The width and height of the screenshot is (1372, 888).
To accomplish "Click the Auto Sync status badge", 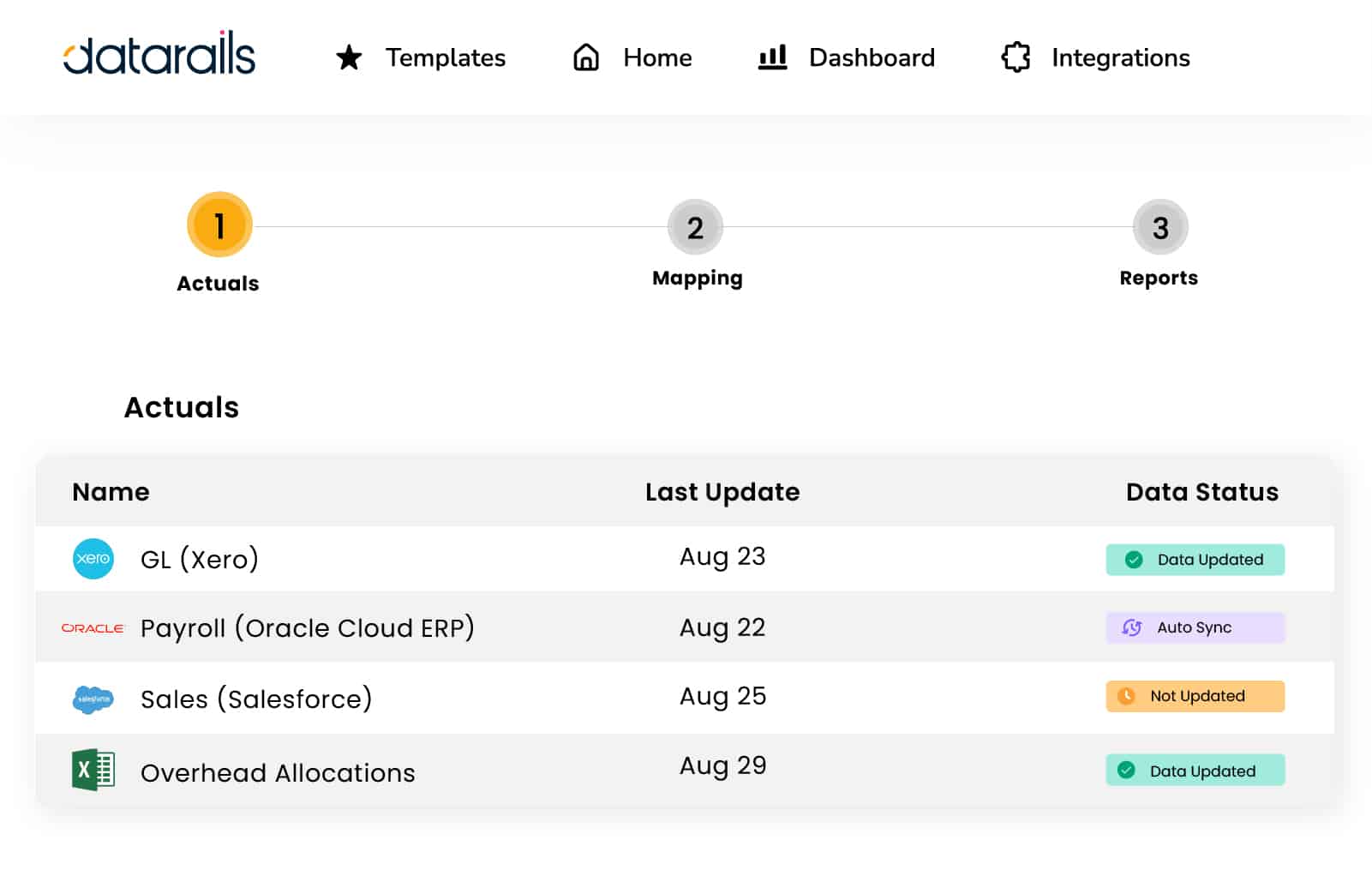I will tap(1195, 627).
